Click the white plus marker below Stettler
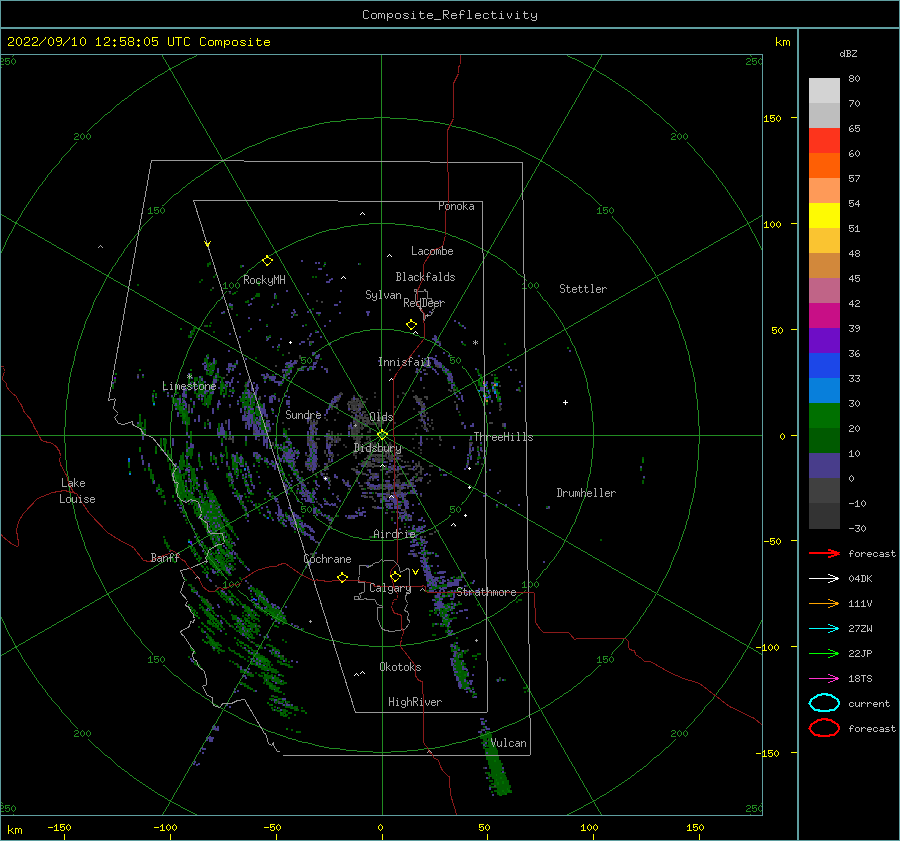Viewport: 900px width, 841px height. coord(565,402)
